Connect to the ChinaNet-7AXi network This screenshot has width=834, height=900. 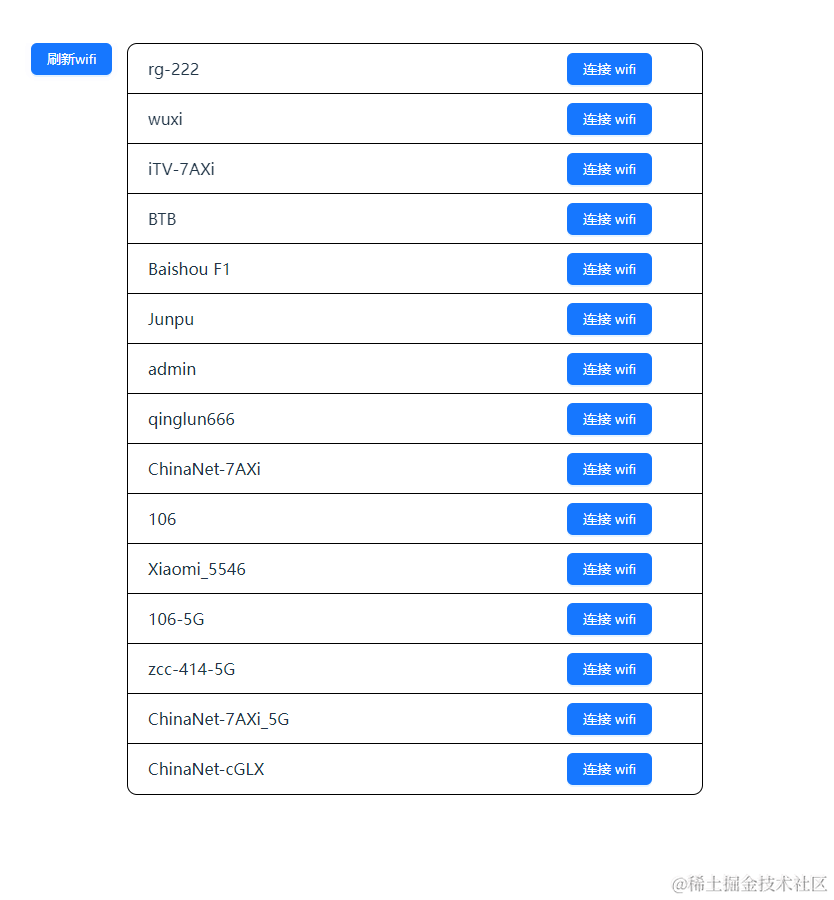(609, 469)
